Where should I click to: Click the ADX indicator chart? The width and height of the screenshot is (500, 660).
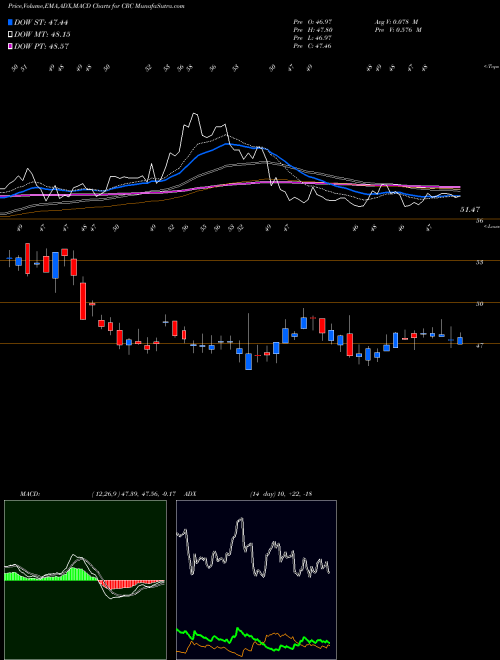click(256, 580)
